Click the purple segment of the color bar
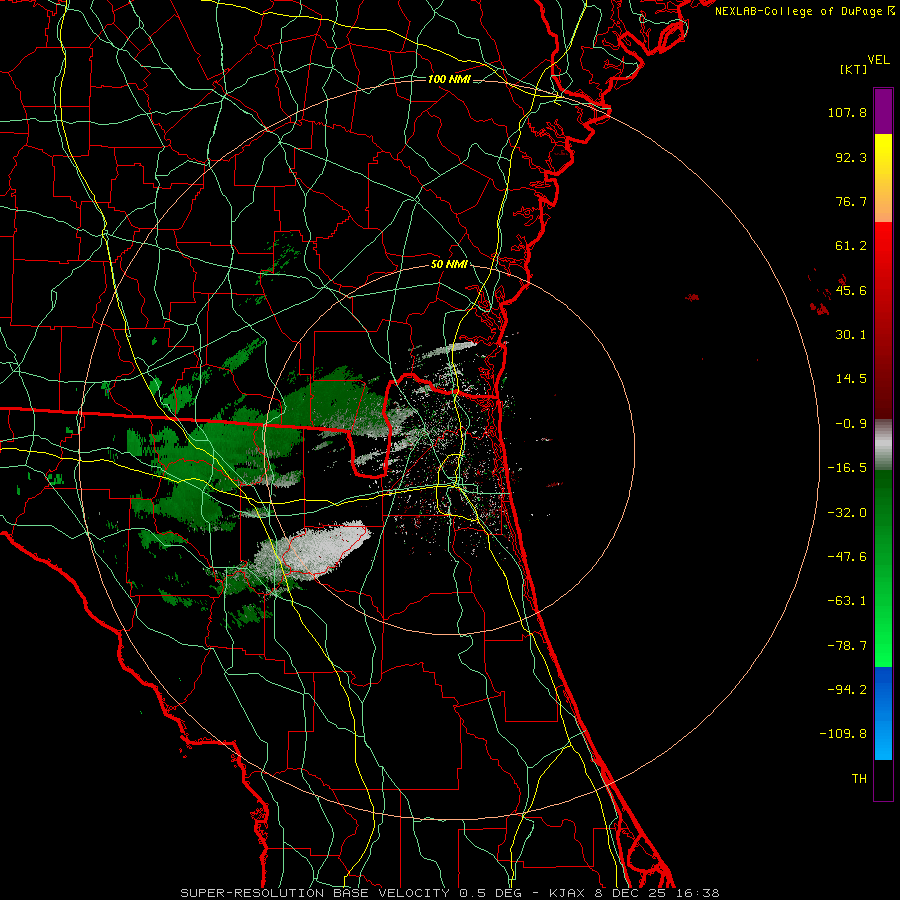This screenshot has height=900, width=900. (883, 112)
